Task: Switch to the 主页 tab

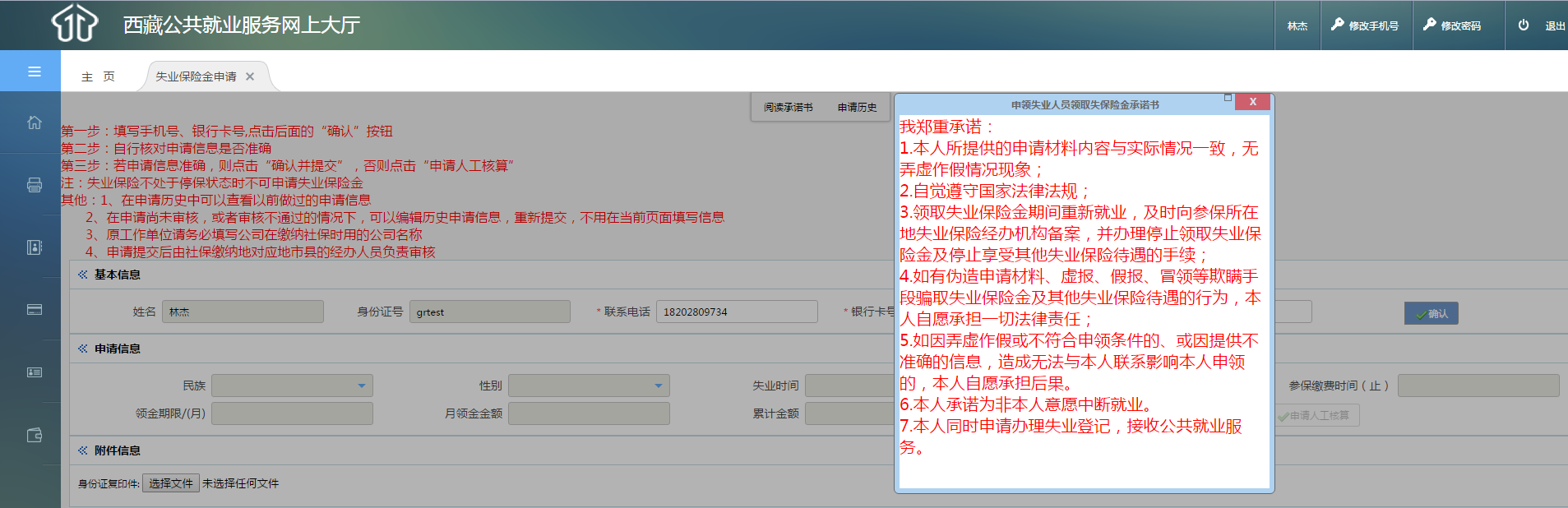Action: [x=98, y=76]
